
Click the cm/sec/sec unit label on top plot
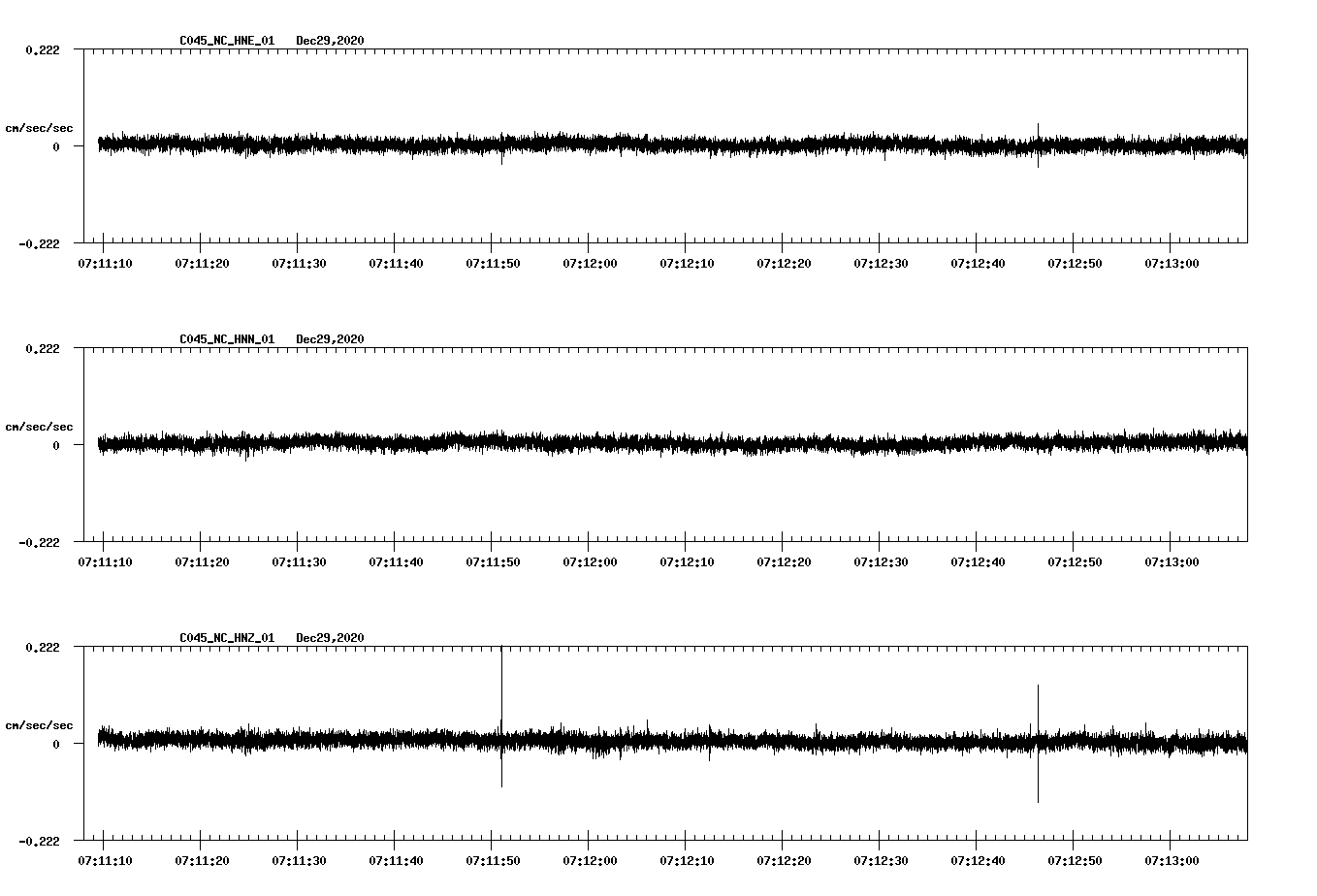41,127
